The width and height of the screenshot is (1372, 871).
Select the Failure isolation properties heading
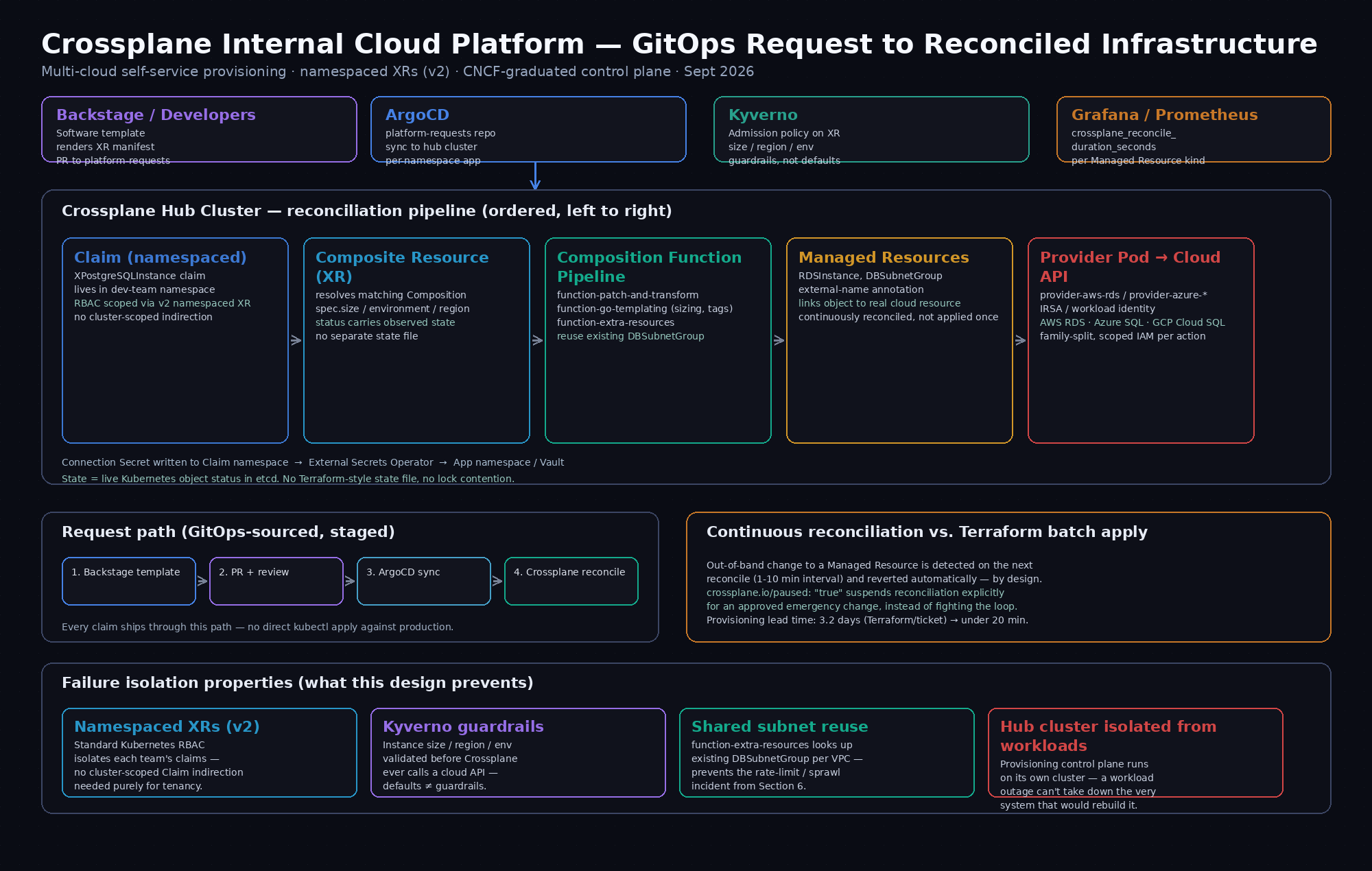coord(298,683)
